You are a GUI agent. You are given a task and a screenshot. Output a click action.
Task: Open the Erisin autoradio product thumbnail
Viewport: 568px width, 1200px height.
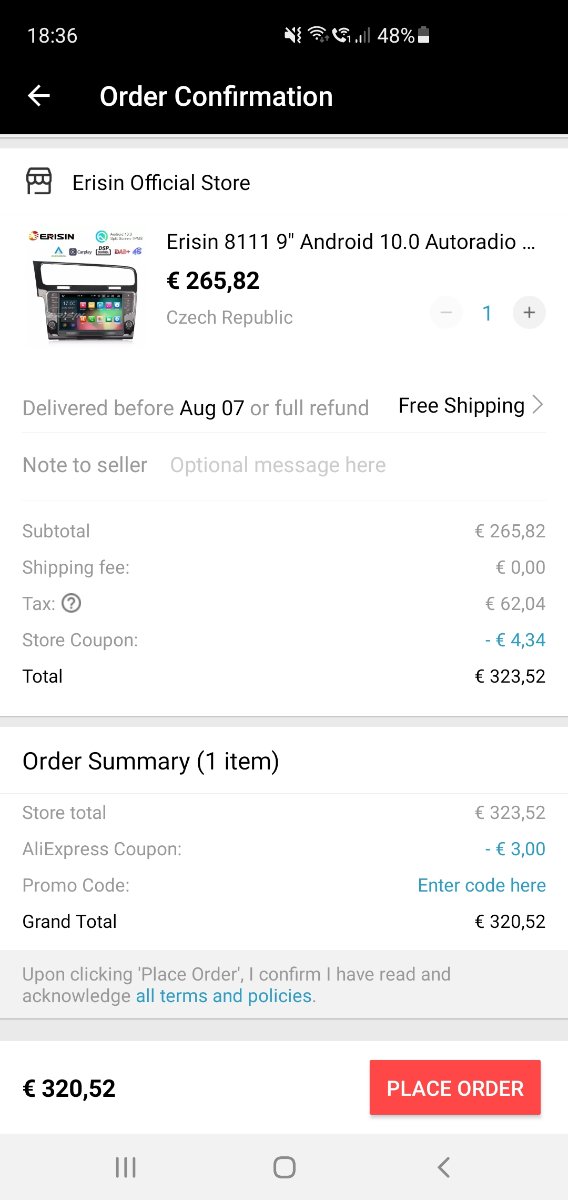(x=84, y=286)
